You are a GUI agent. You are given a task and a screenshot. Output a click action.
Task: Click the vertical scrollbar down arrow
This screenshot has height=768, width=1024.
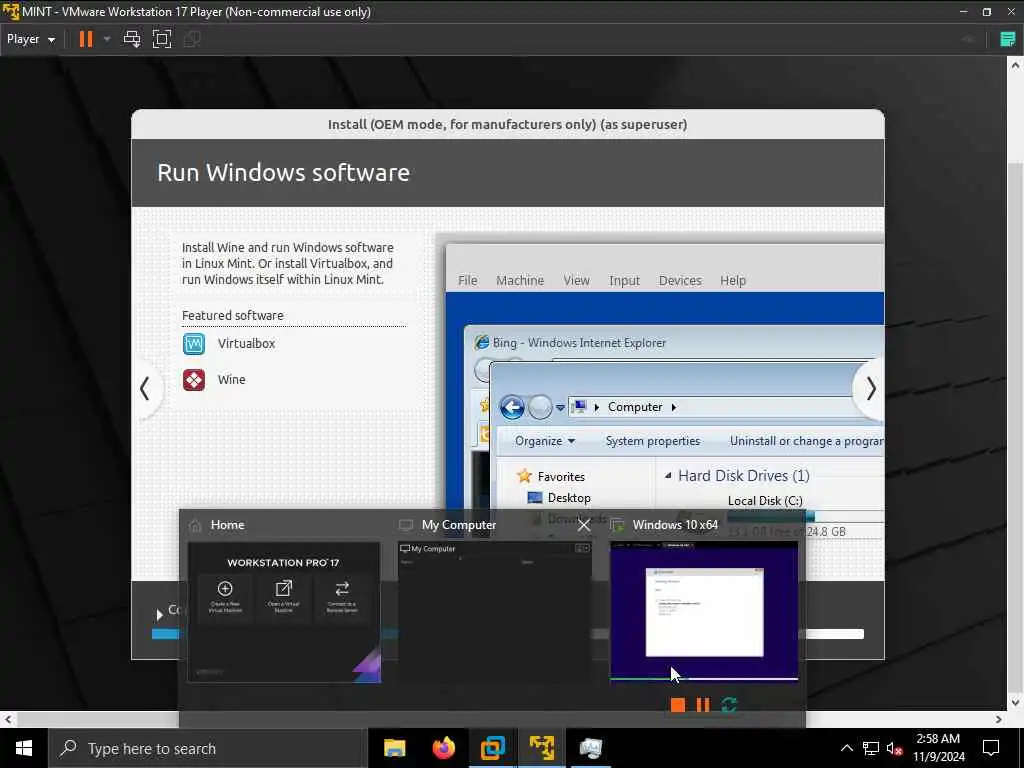[1014, 703]
